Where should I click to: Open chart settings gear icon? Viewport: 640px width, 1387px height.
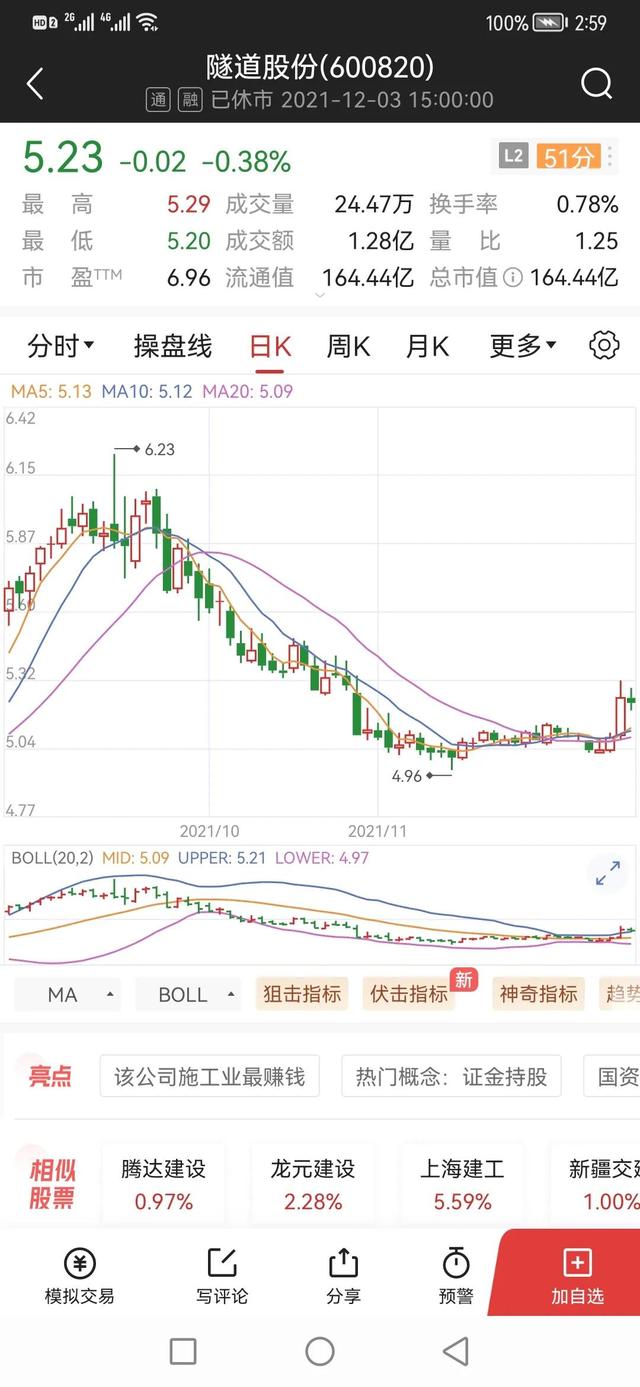click(x=604, y=346)
